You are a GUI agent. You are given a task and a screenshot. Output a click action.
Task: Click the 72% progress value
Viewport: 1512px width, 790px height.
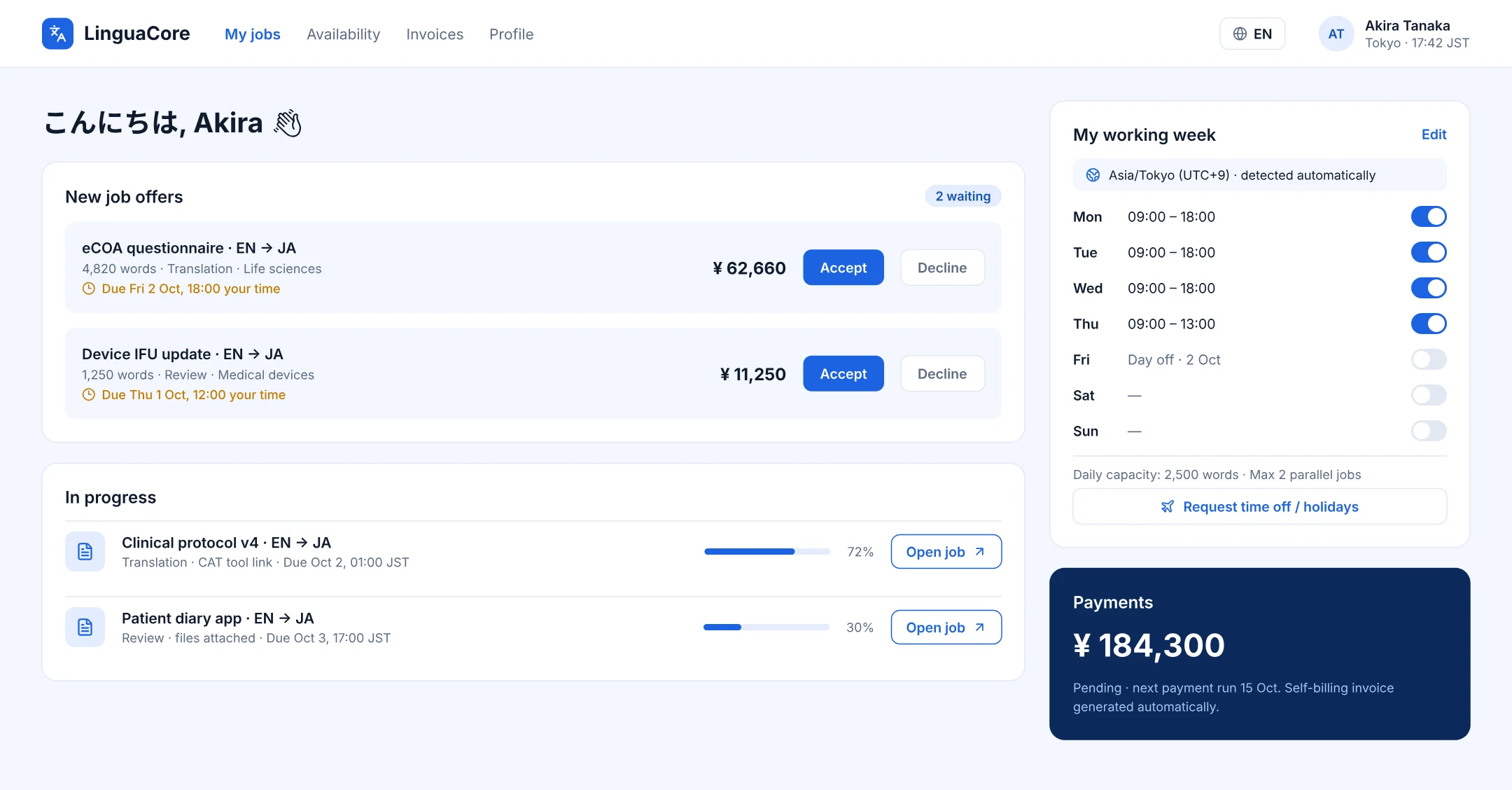point(860,552)
